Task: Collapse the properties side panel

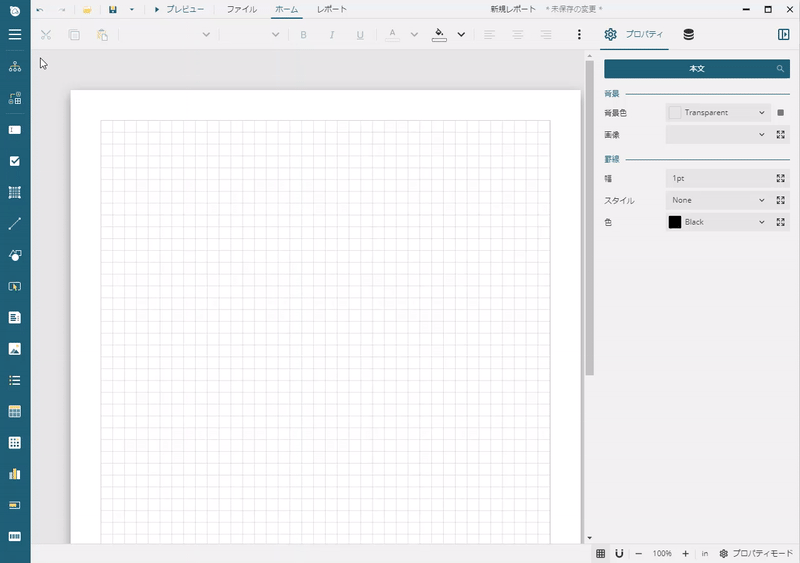Action: pyautogui.click(x=784, y=34)
